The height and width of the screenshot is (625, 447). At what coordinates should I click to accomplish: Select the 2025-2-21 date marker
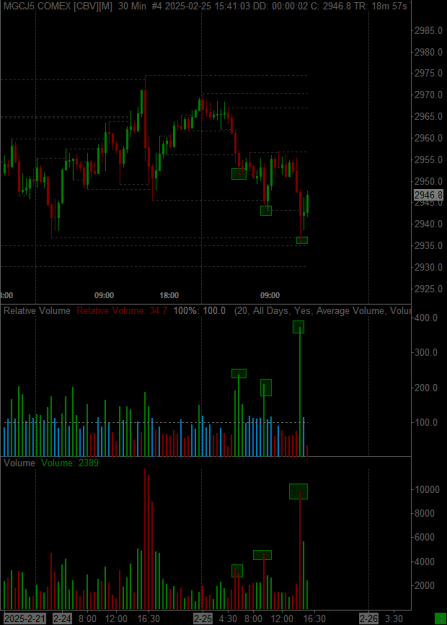click(24, 619)
